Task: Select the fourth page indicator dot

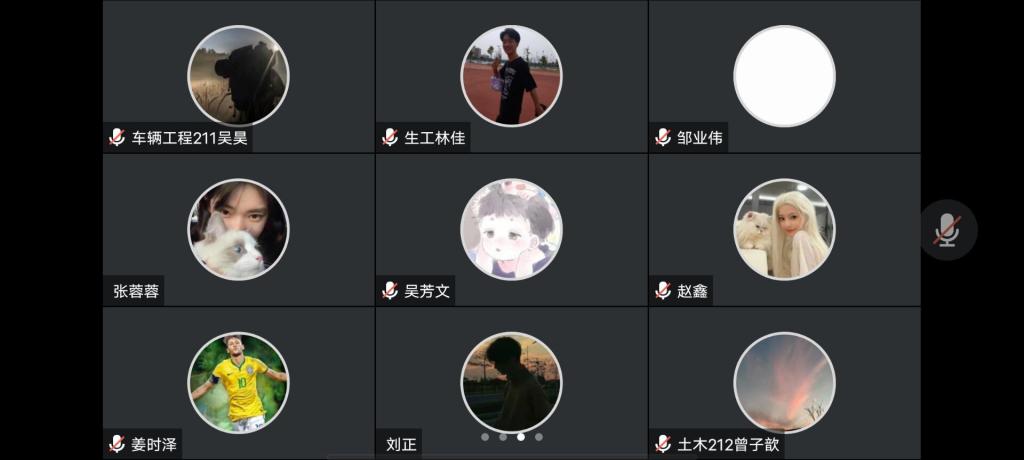Action: click(539, 437)
